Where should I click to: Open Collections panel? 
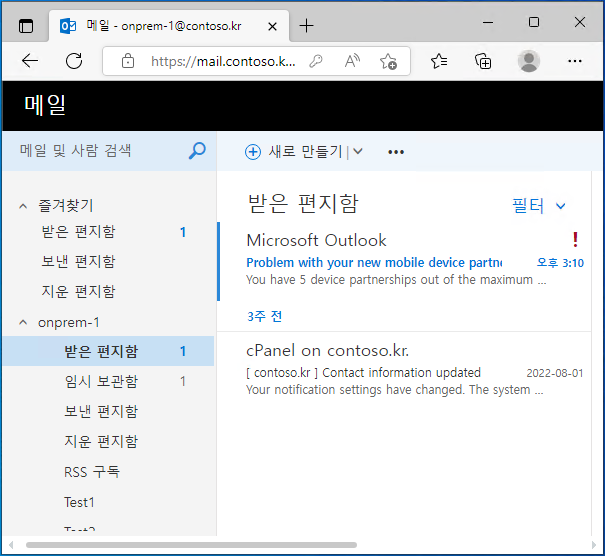[x=483, y=61]
